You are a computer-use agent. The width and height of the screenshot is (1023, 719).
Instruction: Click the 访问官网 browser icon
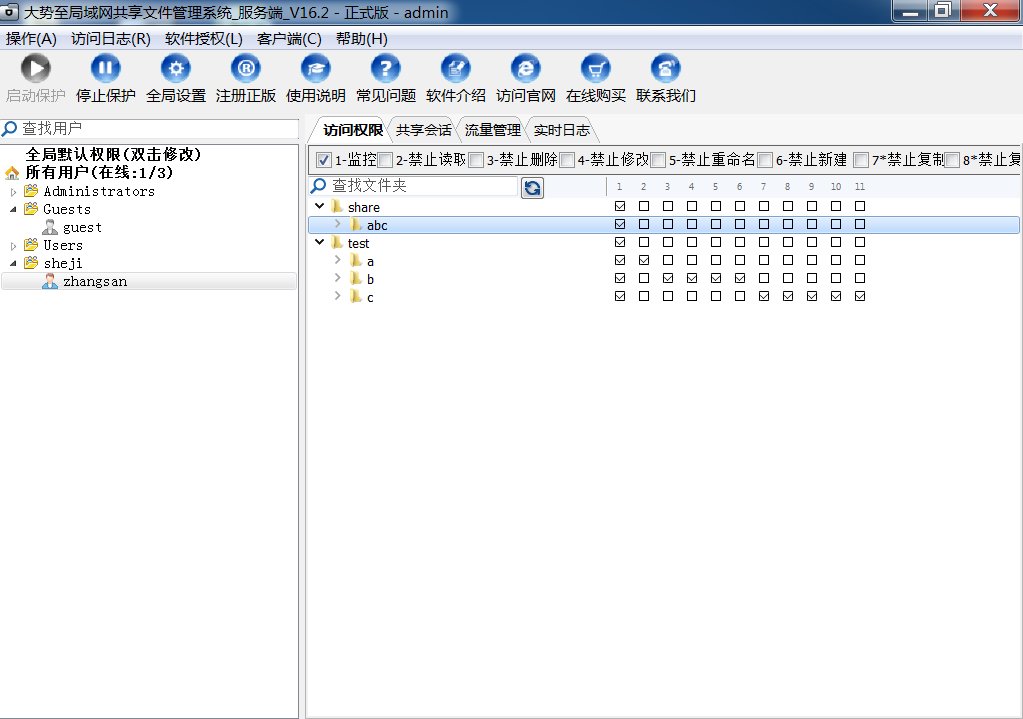(526, 68)
